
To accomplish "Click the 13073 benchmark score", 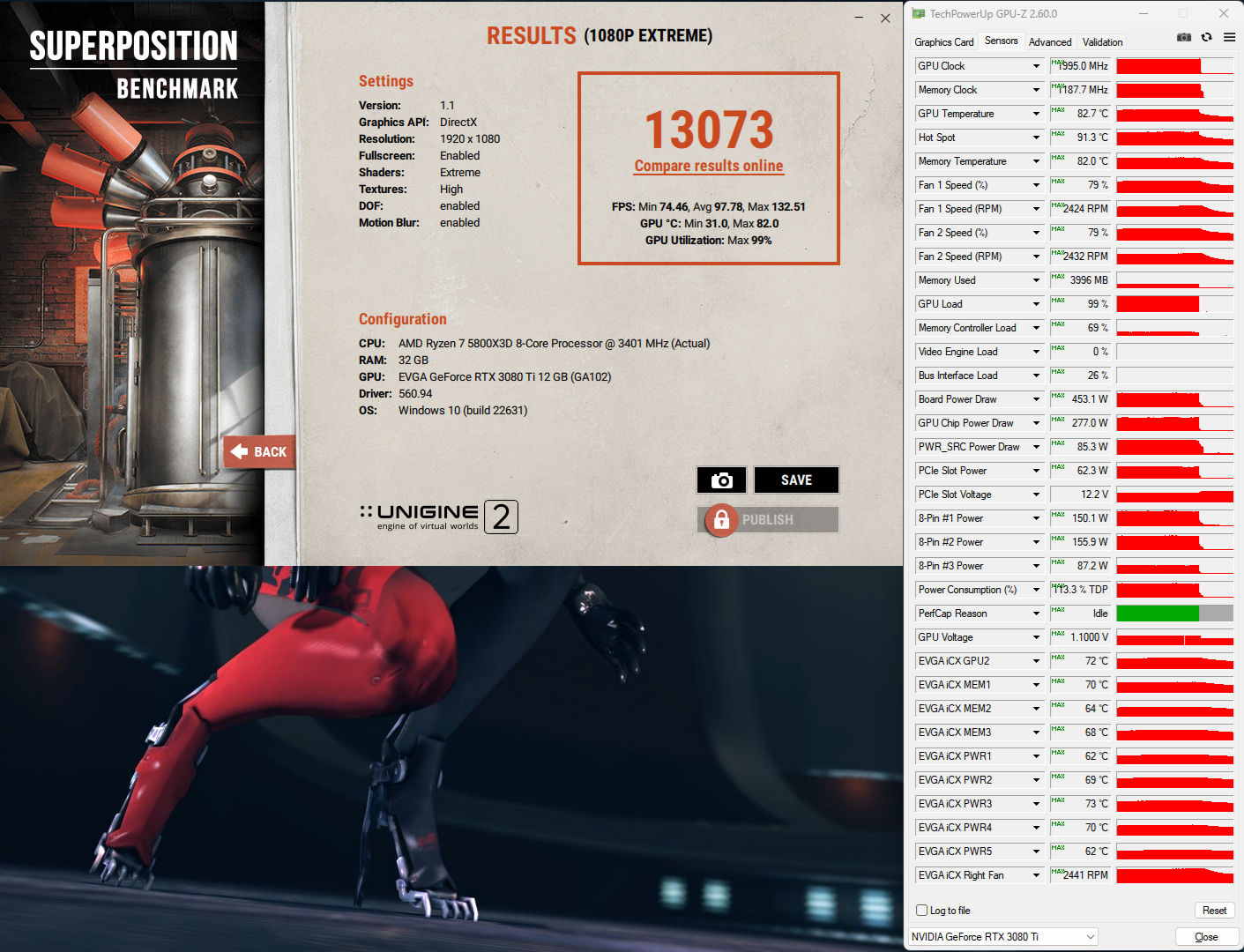I will coord(709,130).
